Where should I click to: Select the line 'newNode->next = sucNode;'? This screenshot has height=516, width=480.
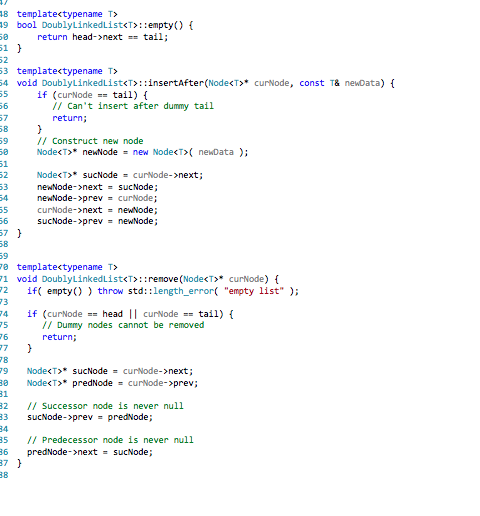pyautogui.click(x=97, y=187)
